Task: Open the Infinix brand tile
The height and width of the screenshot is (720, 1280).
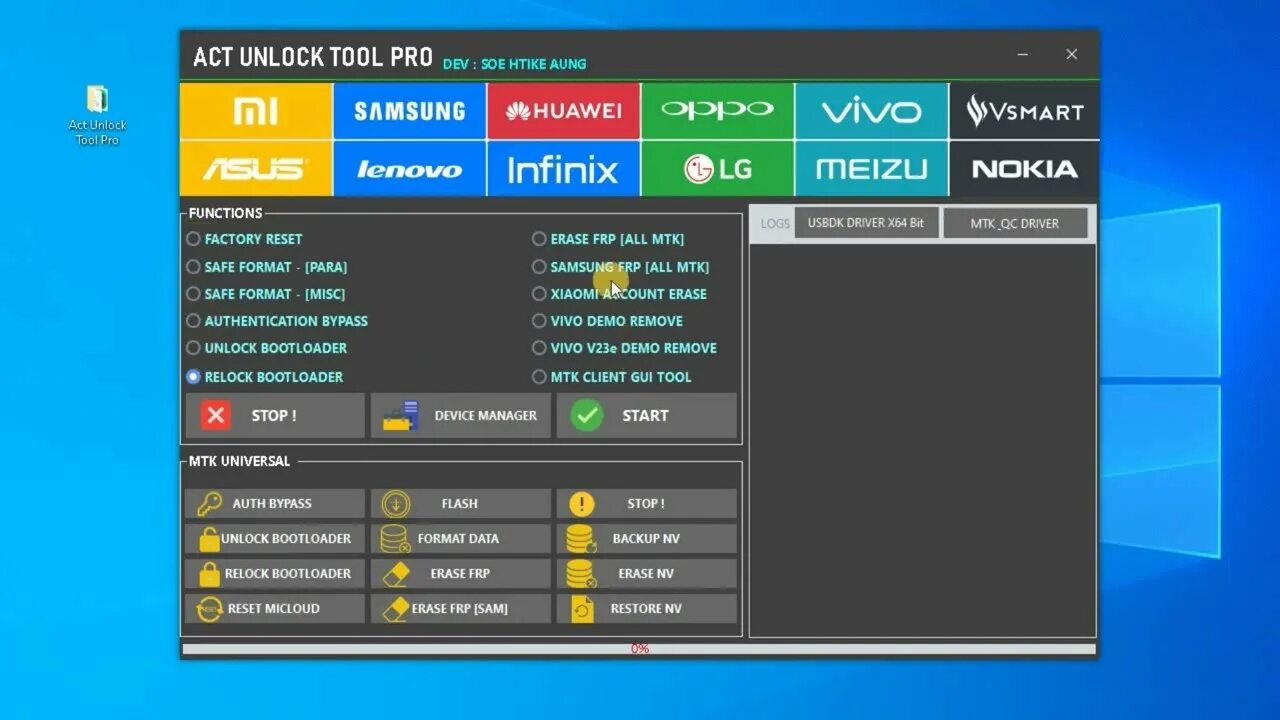Action: [564, 169]
